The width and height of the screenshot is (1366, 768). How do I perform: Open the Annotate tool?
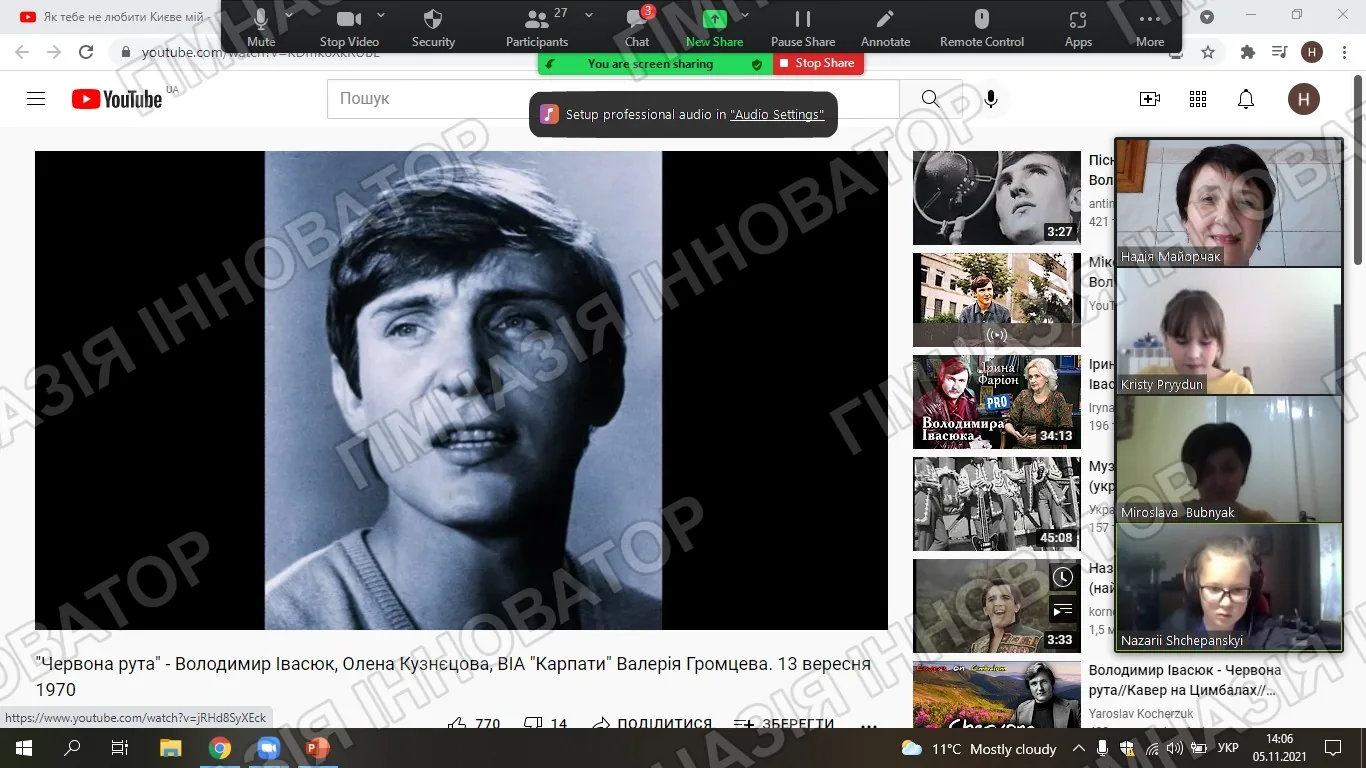pos(885,27)
